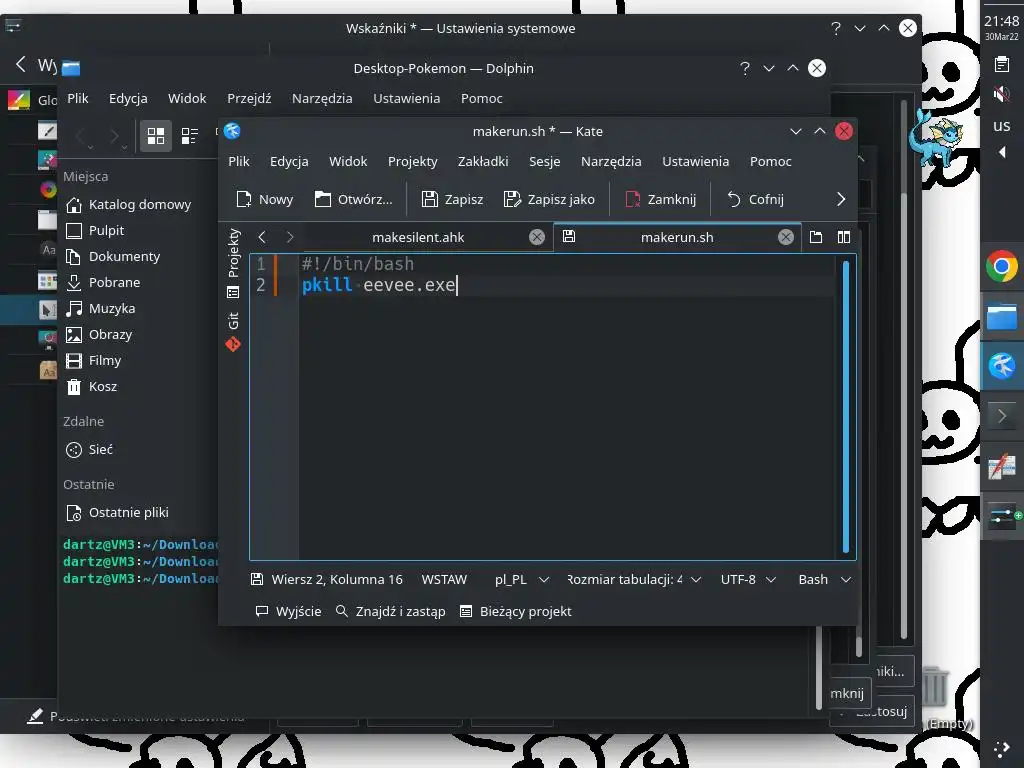The width and height of the screenshot is (1024, 768).
Task: Open Pobrane in Dolphin places
Action: 103,283
